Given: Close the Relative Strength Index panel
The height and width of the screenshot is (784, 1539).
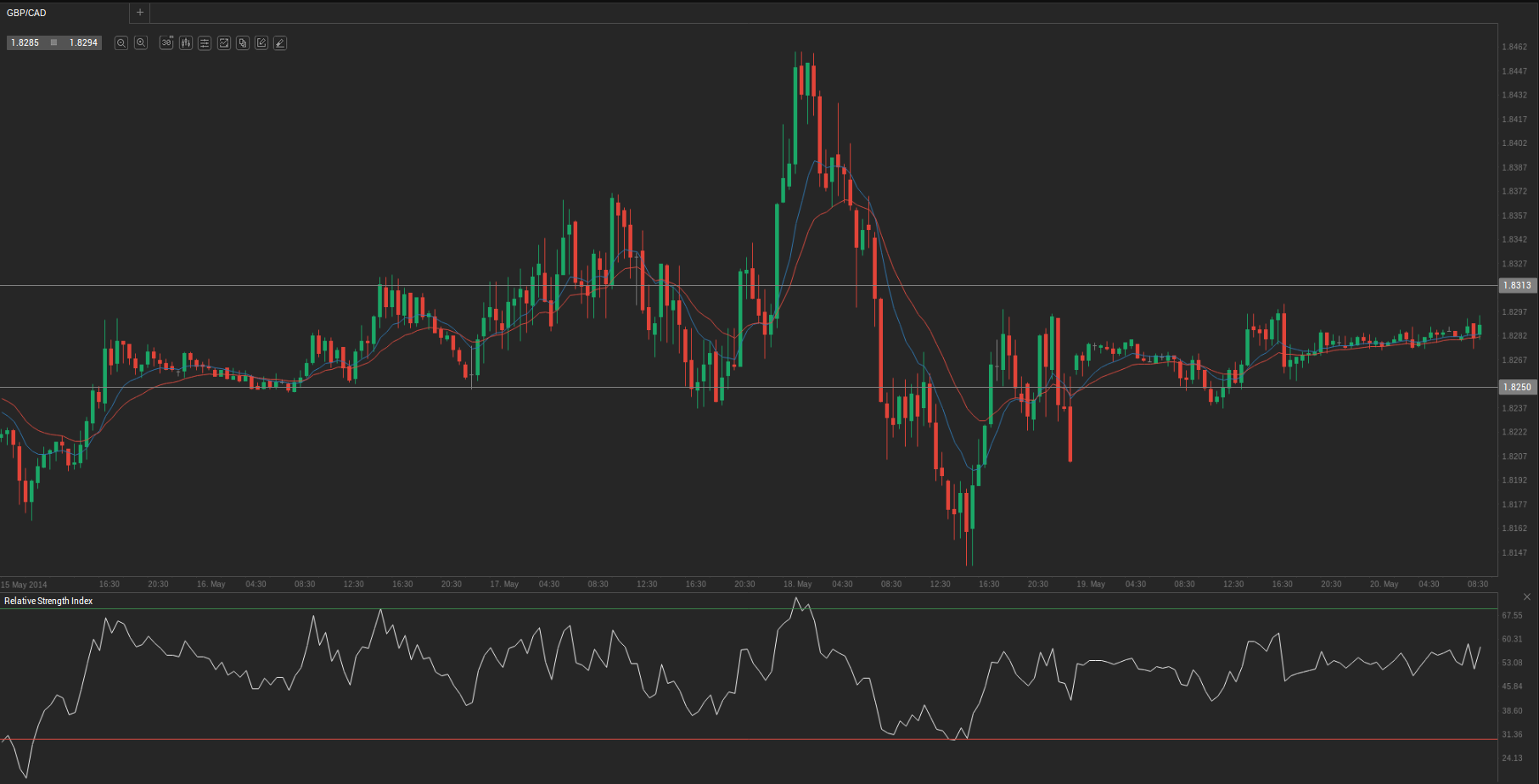Looking at the screenshot, I should coord(1526,597).
